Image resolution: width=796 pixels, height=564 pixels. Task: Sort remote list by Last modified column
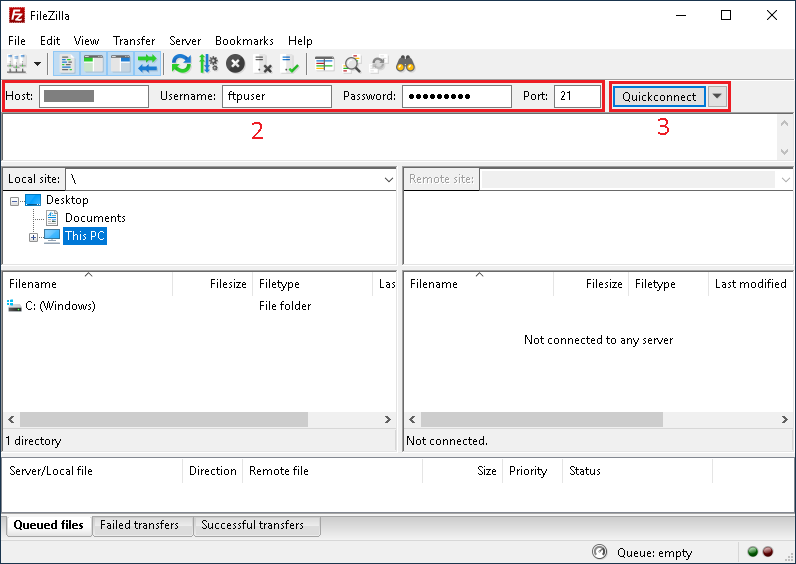pos(751,284)
